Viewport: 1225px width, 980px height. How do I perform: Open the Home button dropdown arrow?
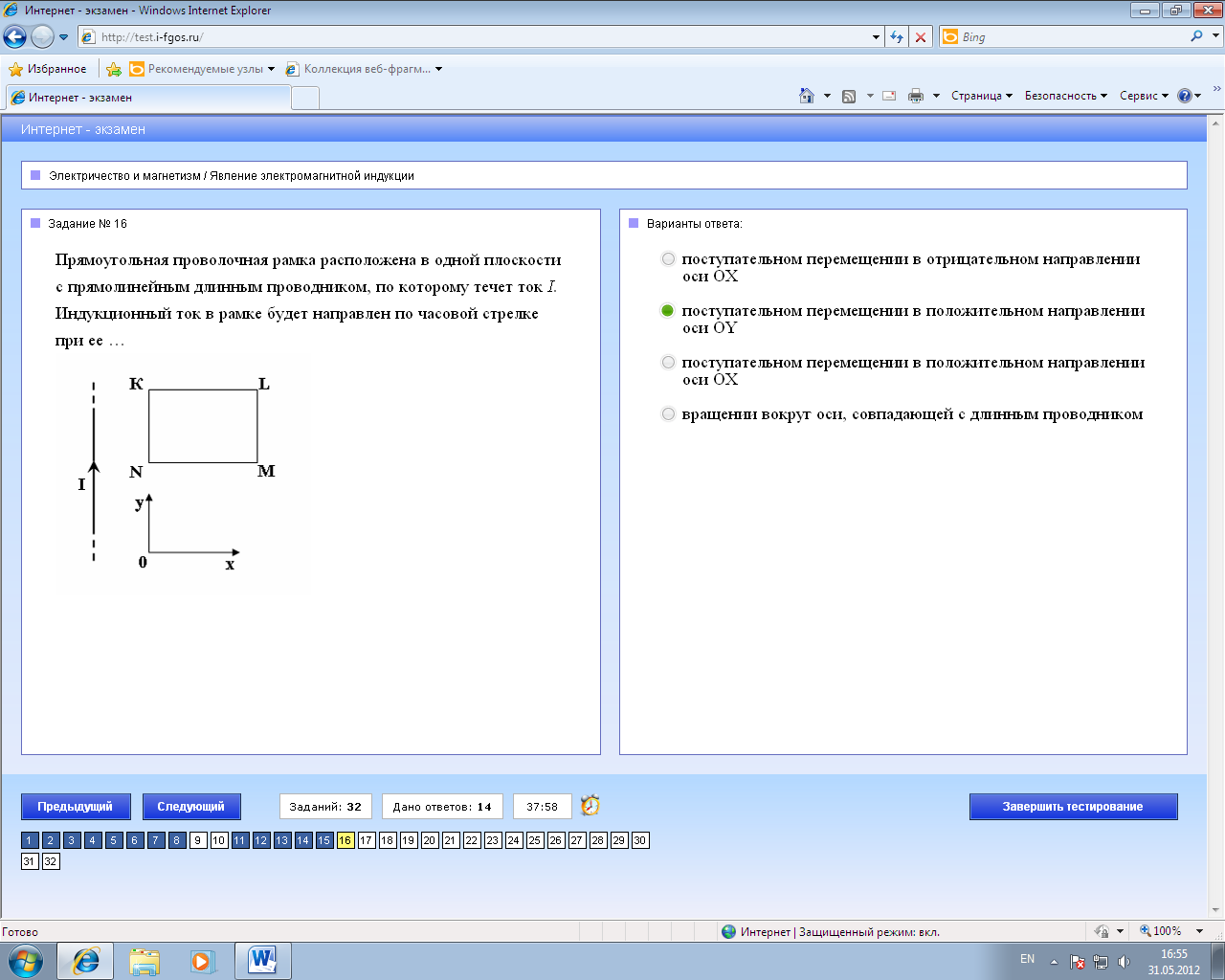[x=827, y=96]
